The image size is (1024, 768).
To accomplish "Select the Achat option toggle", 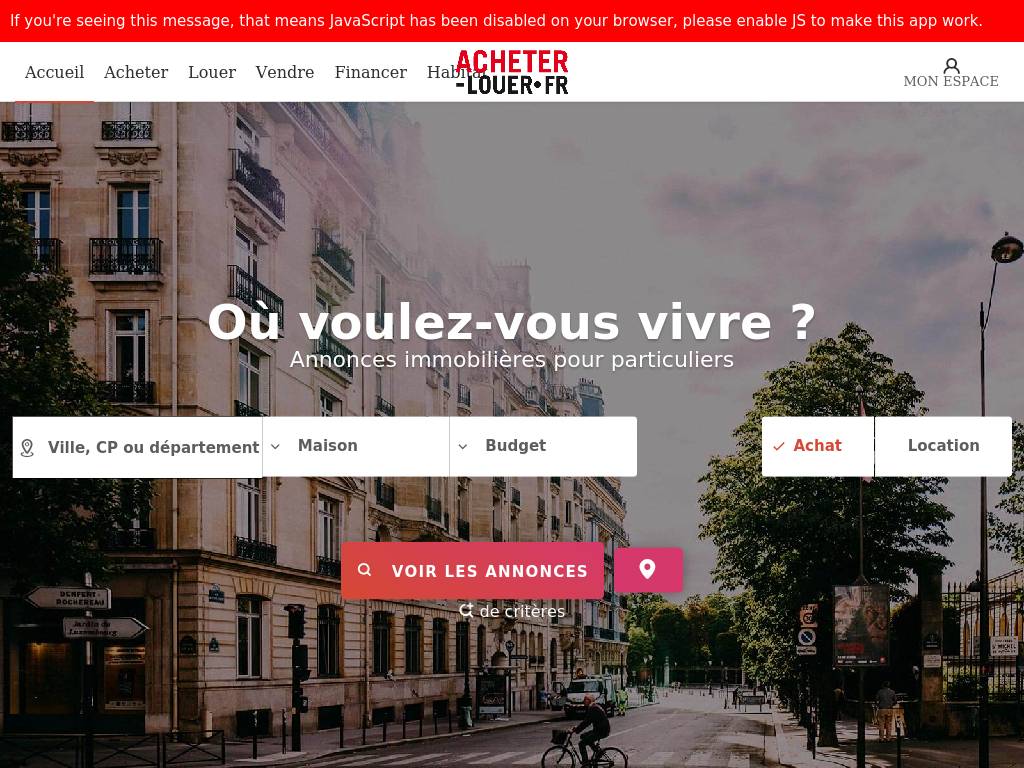I will (x=818, y=447).
